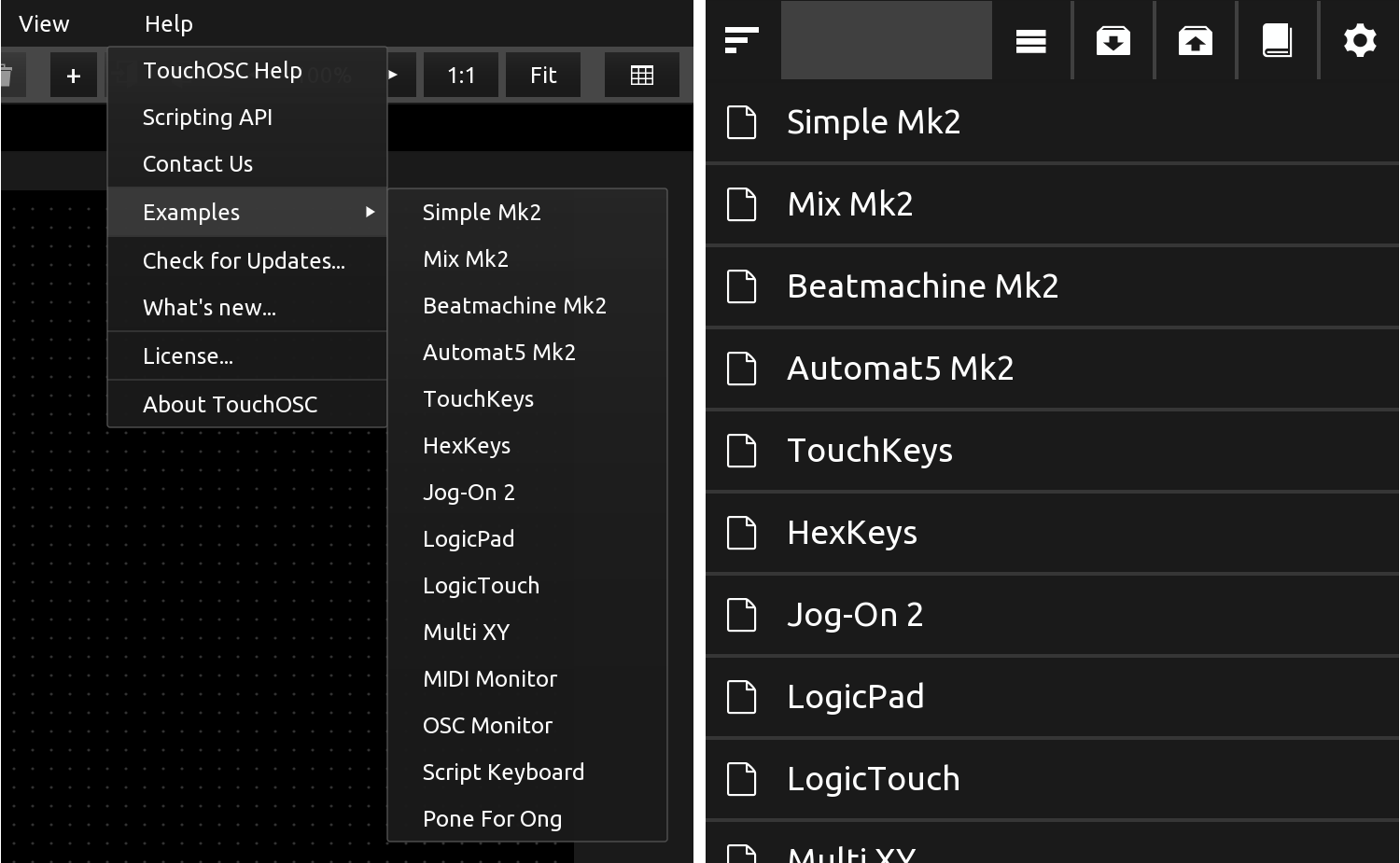Click the import tray icon

pos(1113,41)
